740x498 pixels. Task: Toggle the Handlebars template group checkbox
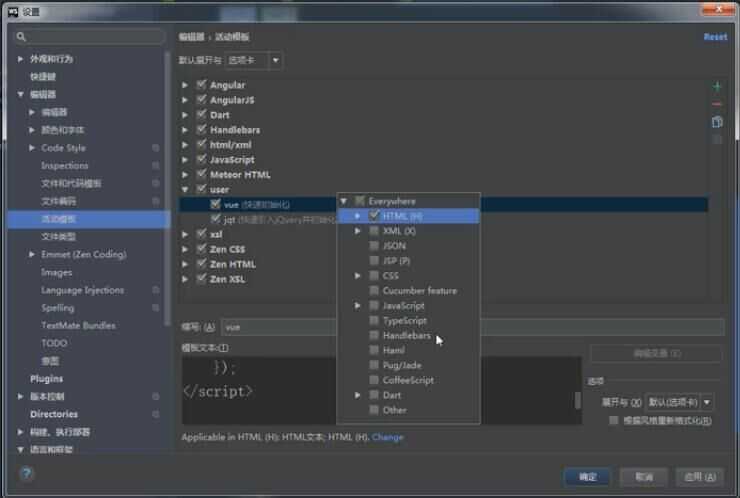click(x=202, y=129)
